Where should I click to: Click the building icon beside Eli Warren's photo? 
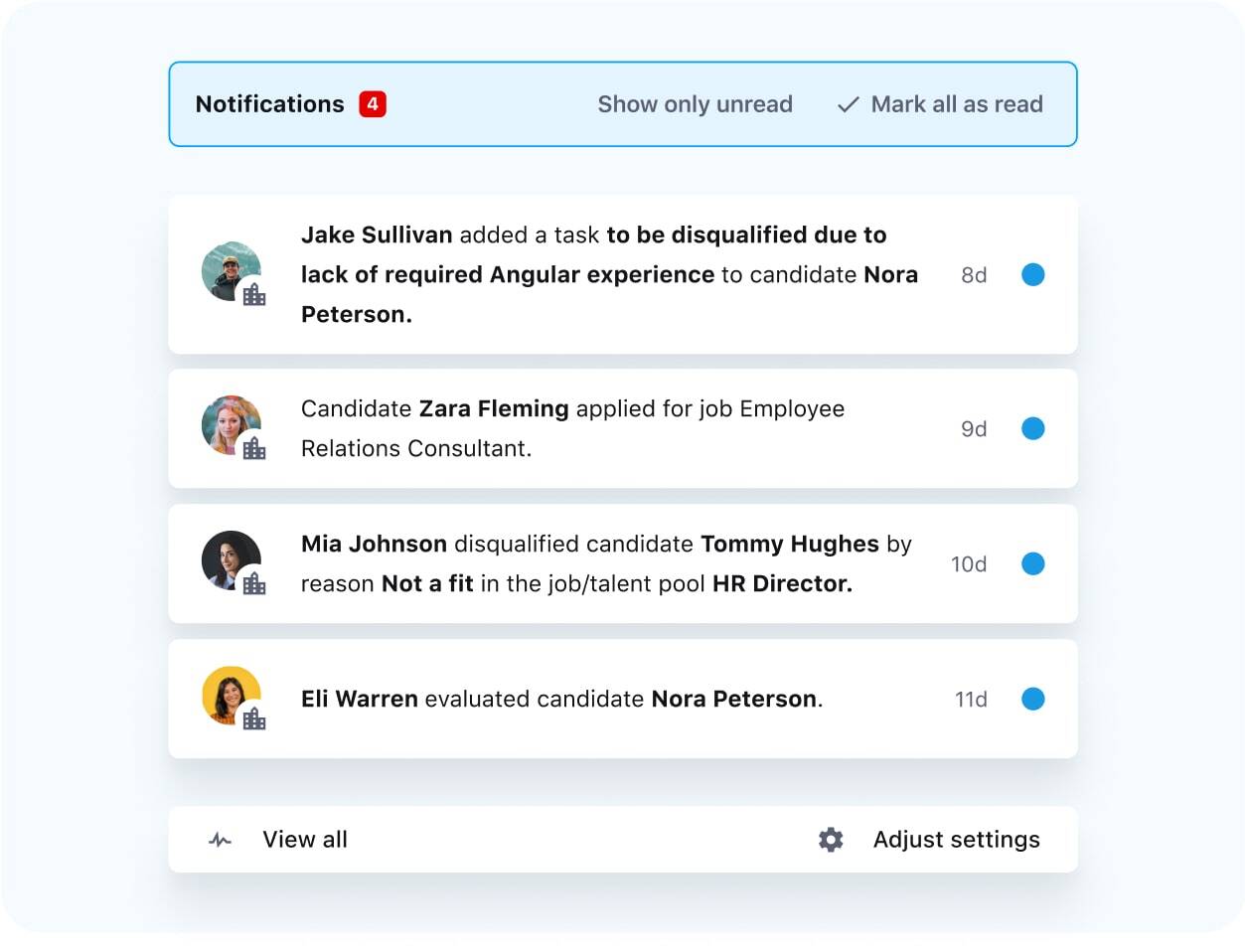pos(254,719)
